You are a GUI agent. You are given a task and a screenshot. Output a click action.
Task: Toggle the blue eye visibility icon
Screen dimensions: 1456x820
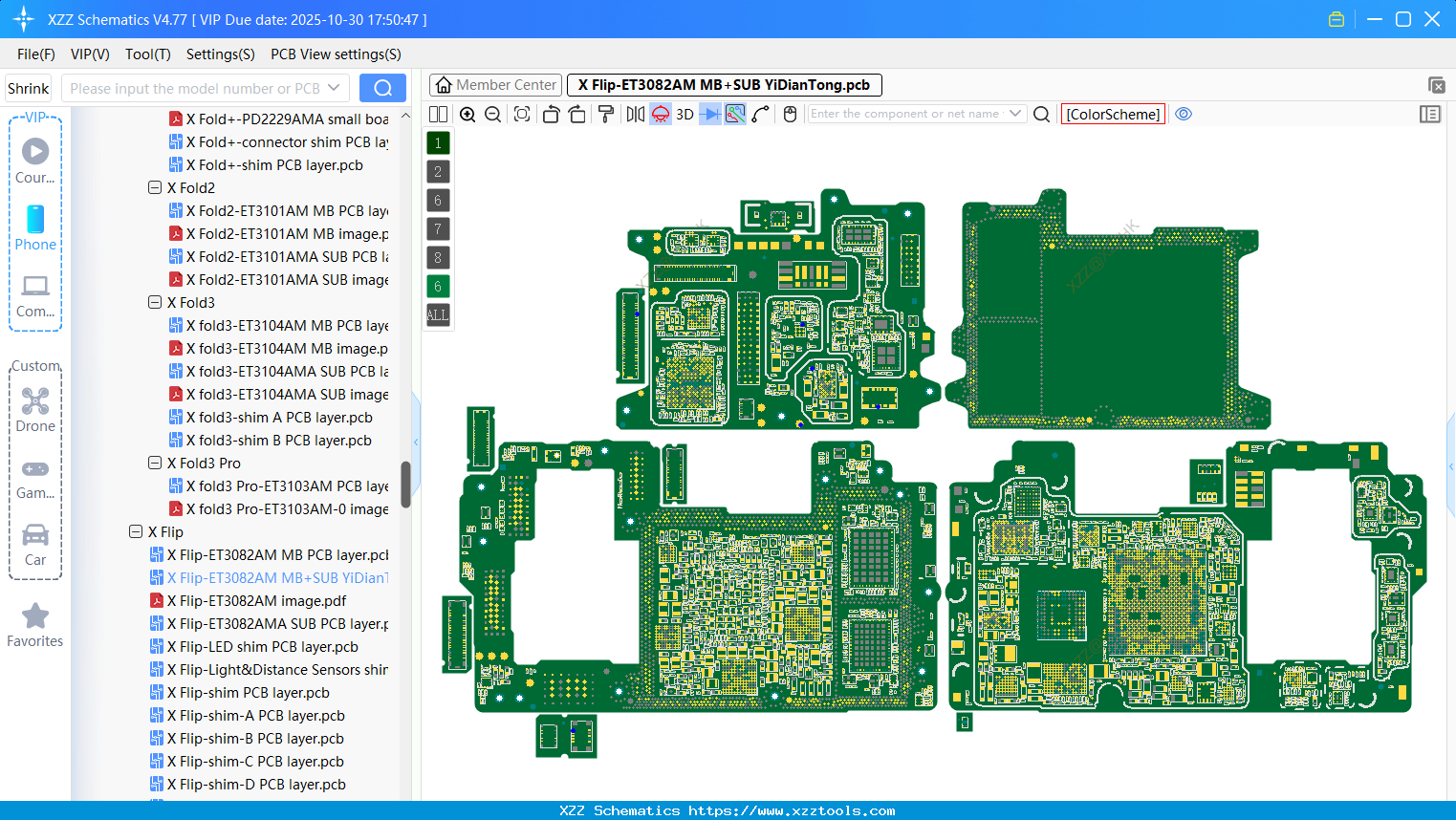point(1184,114)
